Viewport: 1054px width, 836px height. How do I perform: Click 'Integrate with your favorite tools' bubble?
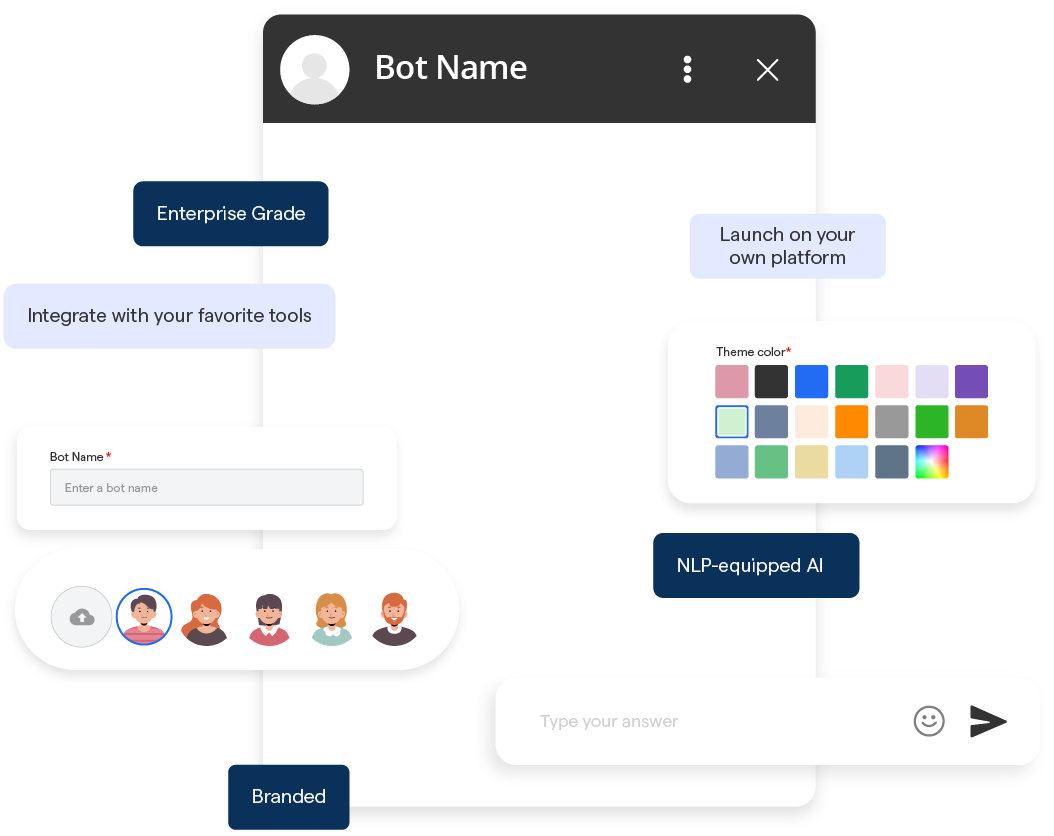click(169, 316)
